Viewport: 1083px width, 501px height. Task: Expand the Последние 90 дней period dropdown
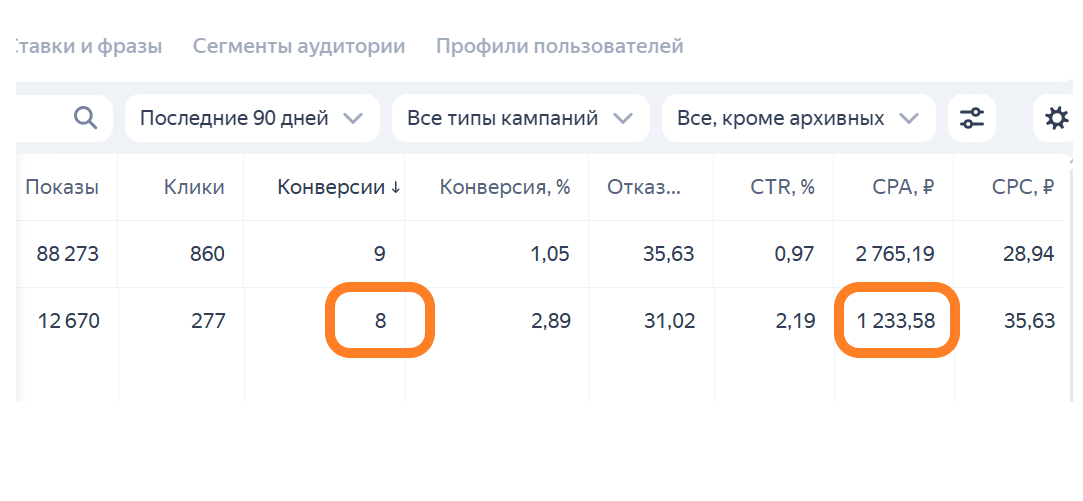(251, 118)
